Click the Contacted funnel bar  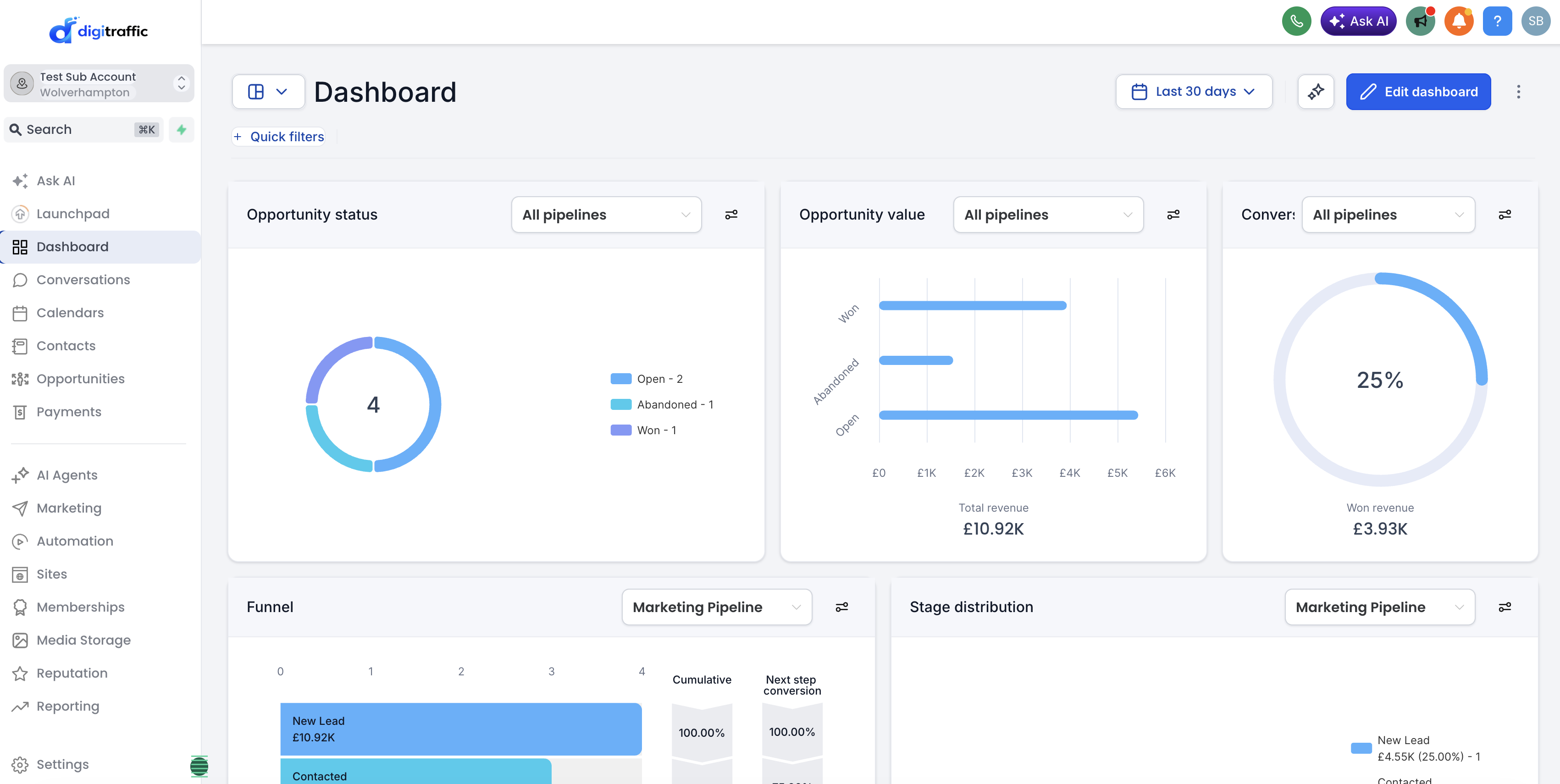coord(415,772)
